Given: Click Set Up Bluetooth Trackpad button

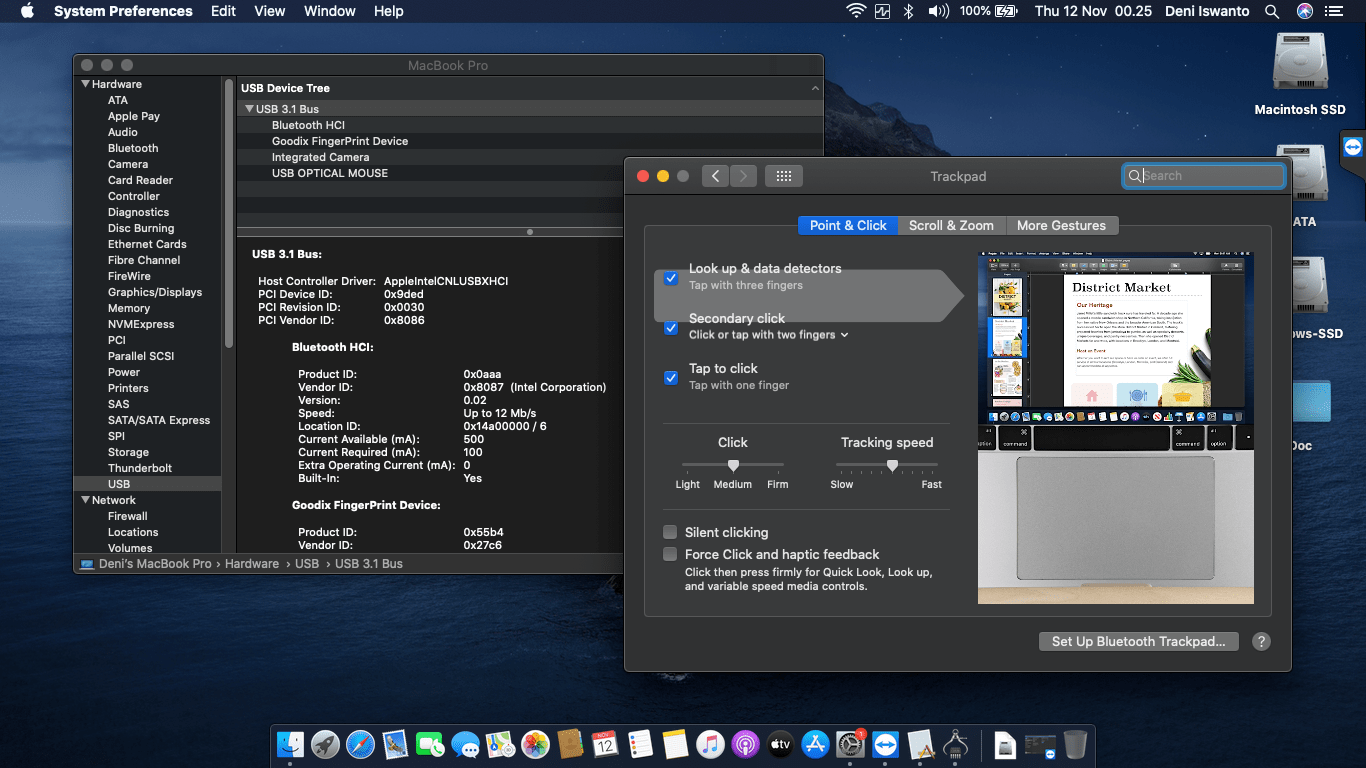Looking at the screenshot, I should click(1139, 641).
